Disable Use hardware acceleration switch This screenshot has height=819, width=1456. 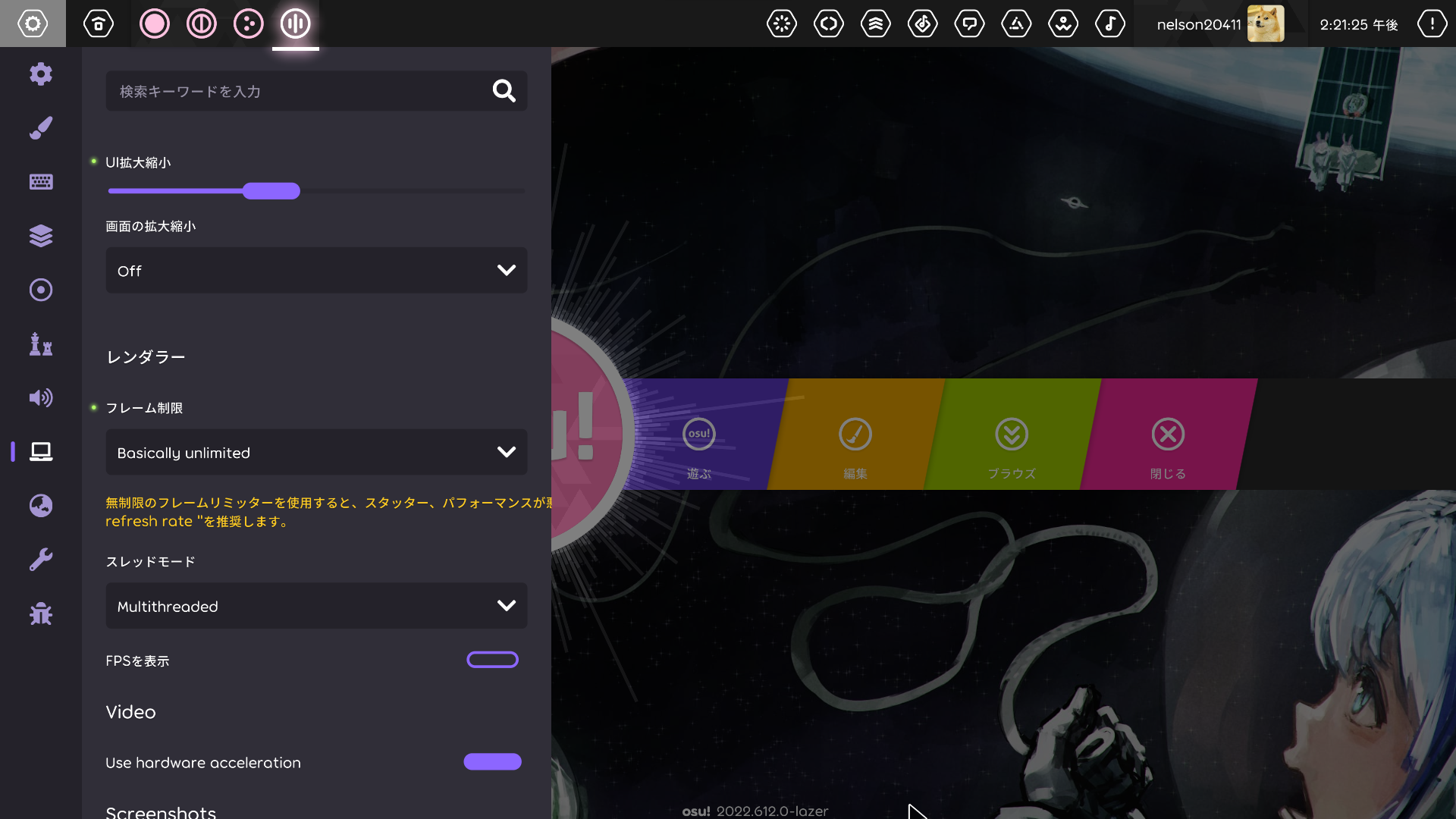pyautogui.click(x=492, y=761)
